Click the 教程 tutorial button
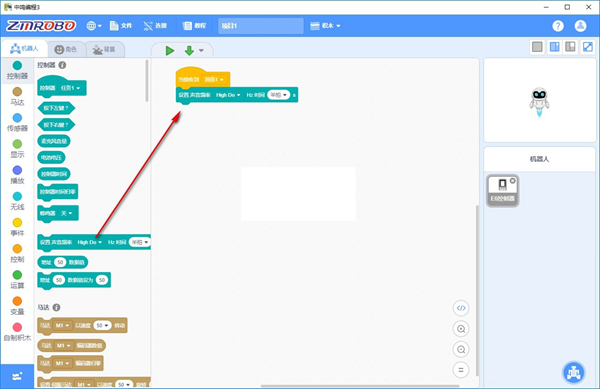 tap(194, 26)
